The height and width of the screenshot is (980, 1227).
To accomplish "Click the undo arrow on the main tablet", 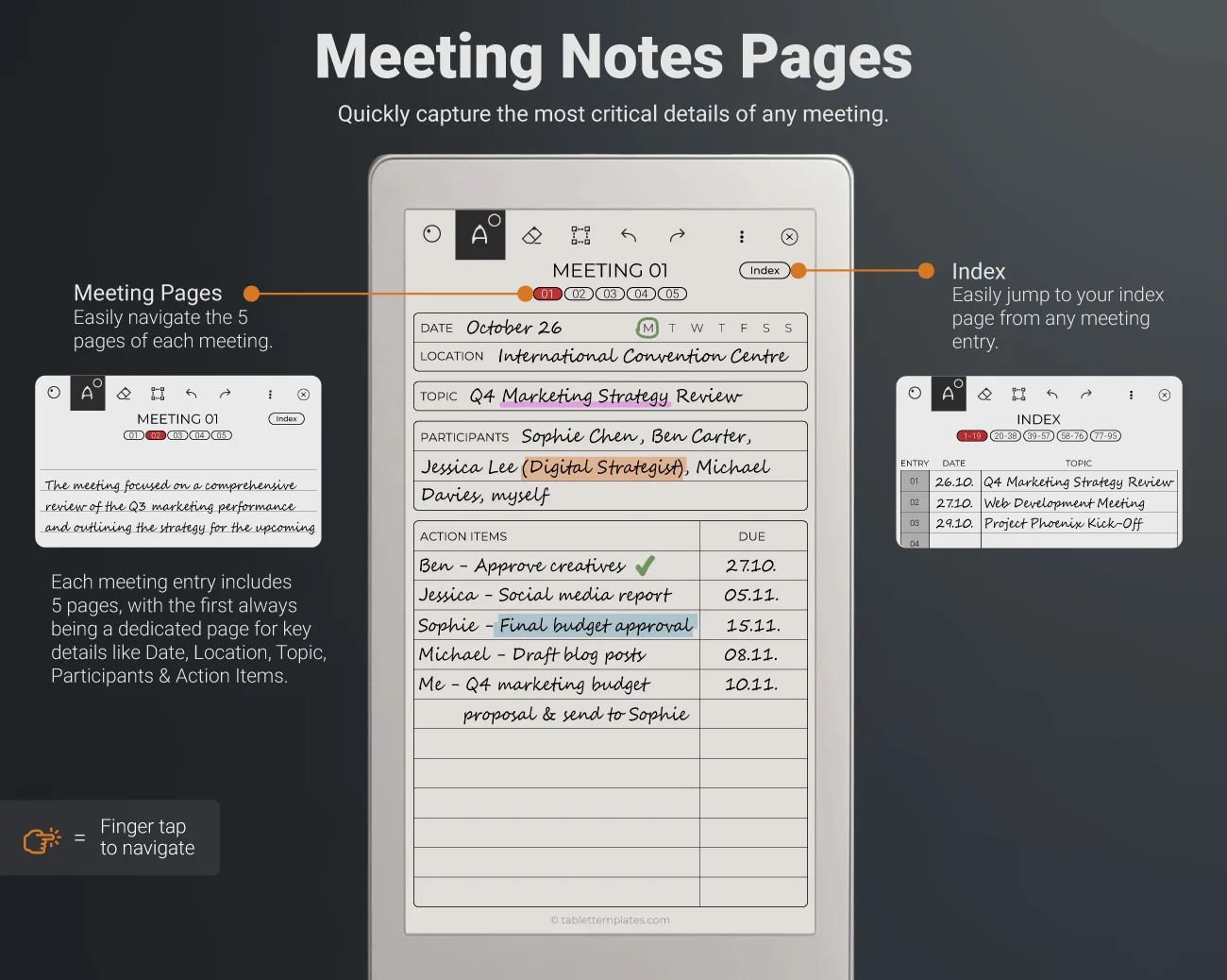I will pos(629,236).
